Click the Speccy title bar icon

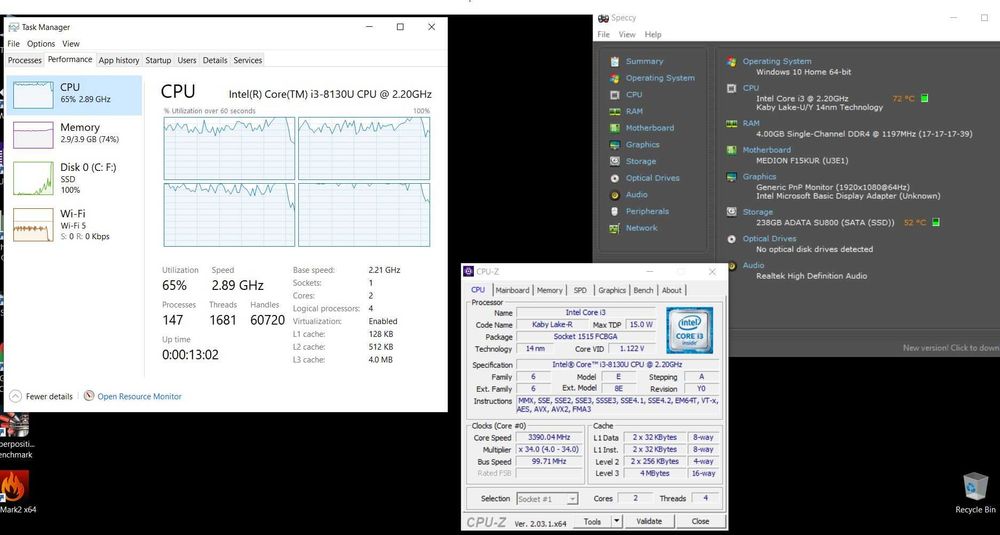pyautogui.click(x=603, y=18)
